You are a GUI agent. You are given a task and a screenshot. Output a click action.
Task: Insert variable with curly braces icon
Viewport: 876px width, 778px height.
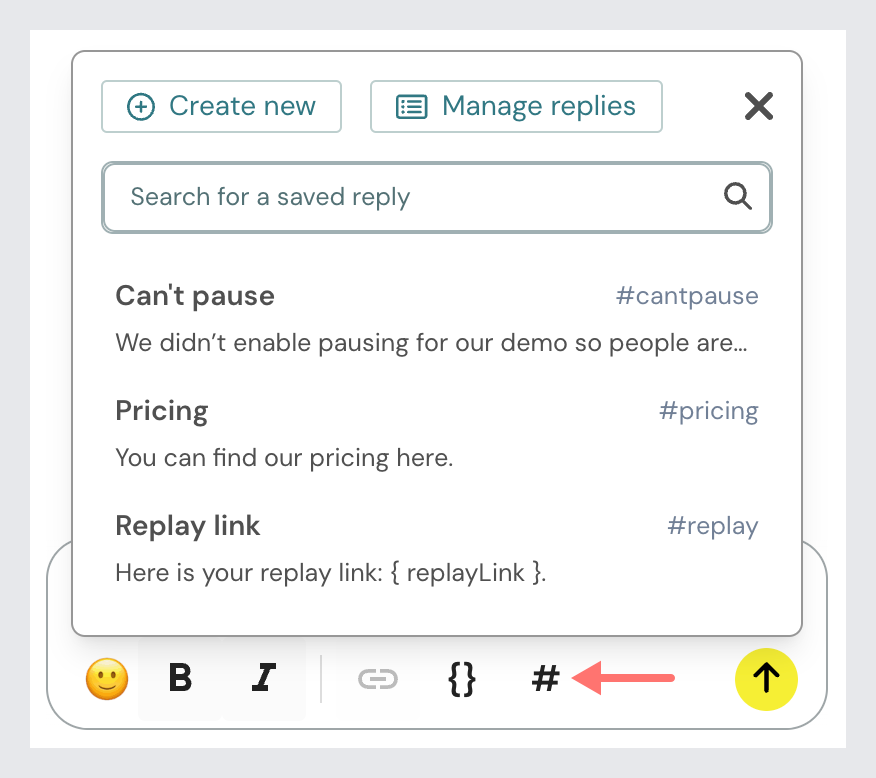(x=461, y=680)
